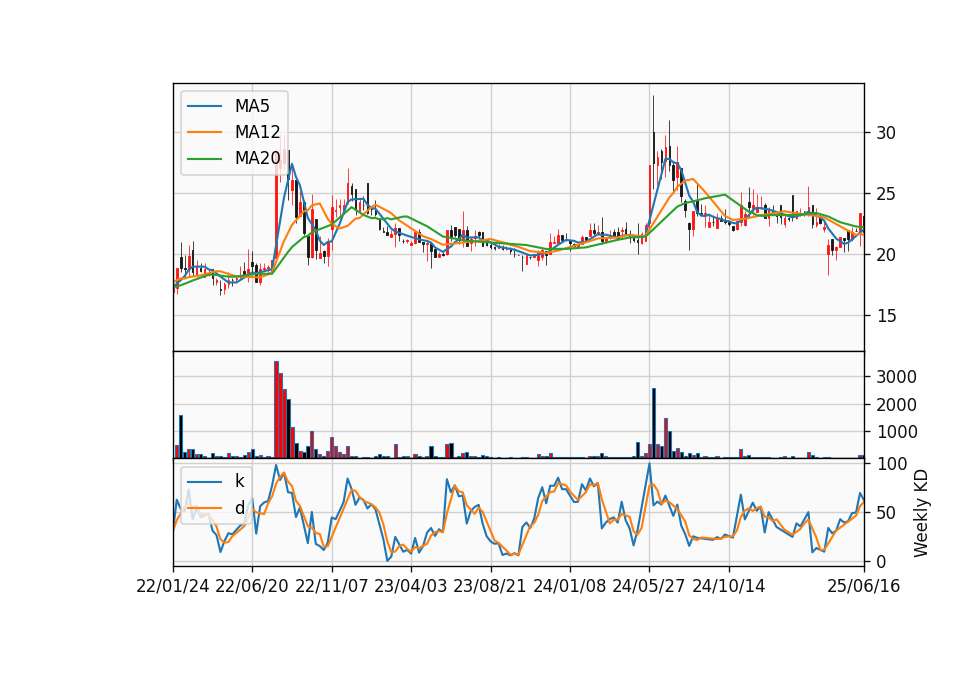The image size is (960, 690).
Task: Click the 24/10/14 date label
Action: 729,586
